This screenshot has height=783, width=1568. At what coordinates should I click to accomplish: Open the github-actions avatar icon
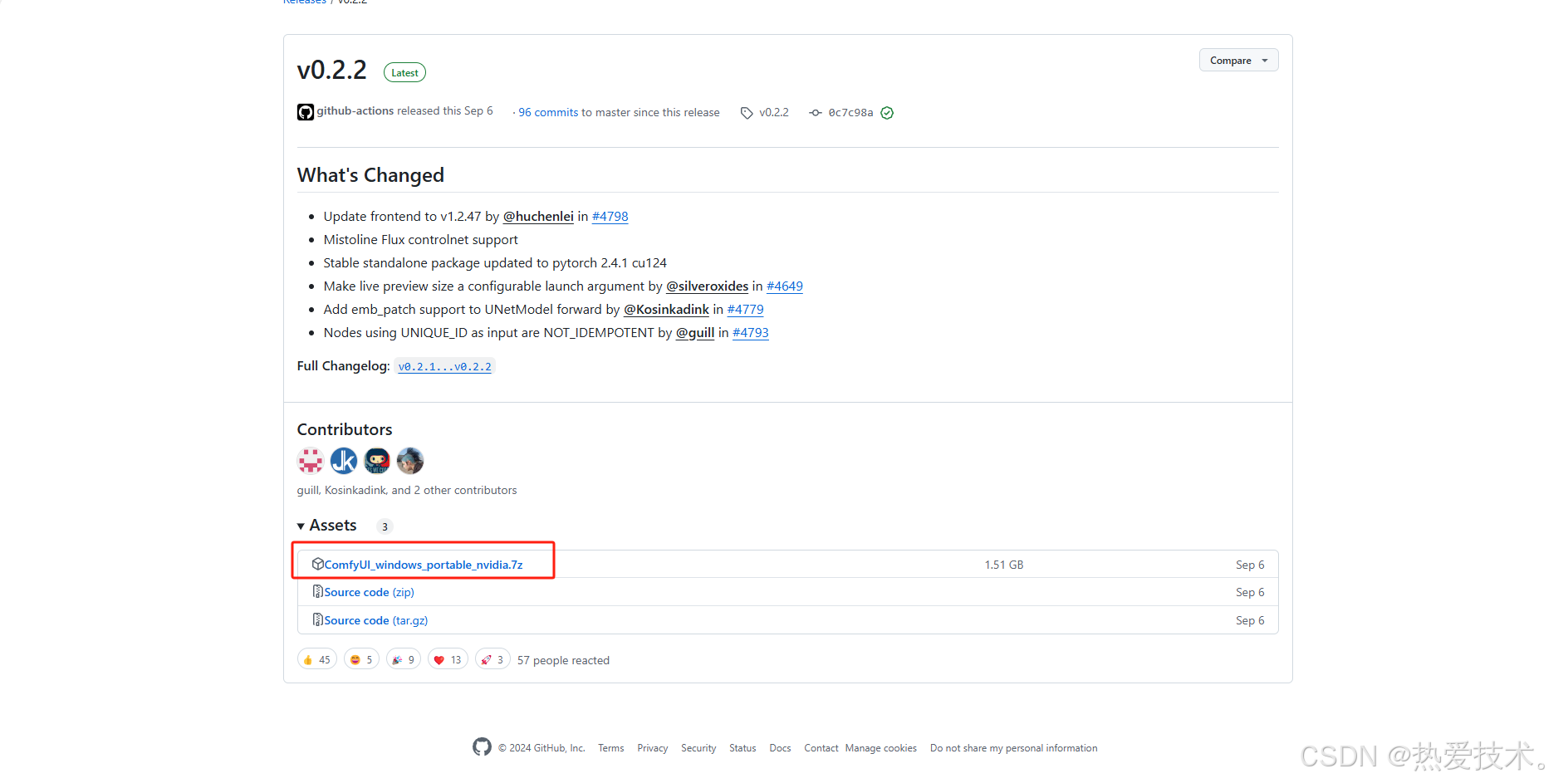click(306, 112)
